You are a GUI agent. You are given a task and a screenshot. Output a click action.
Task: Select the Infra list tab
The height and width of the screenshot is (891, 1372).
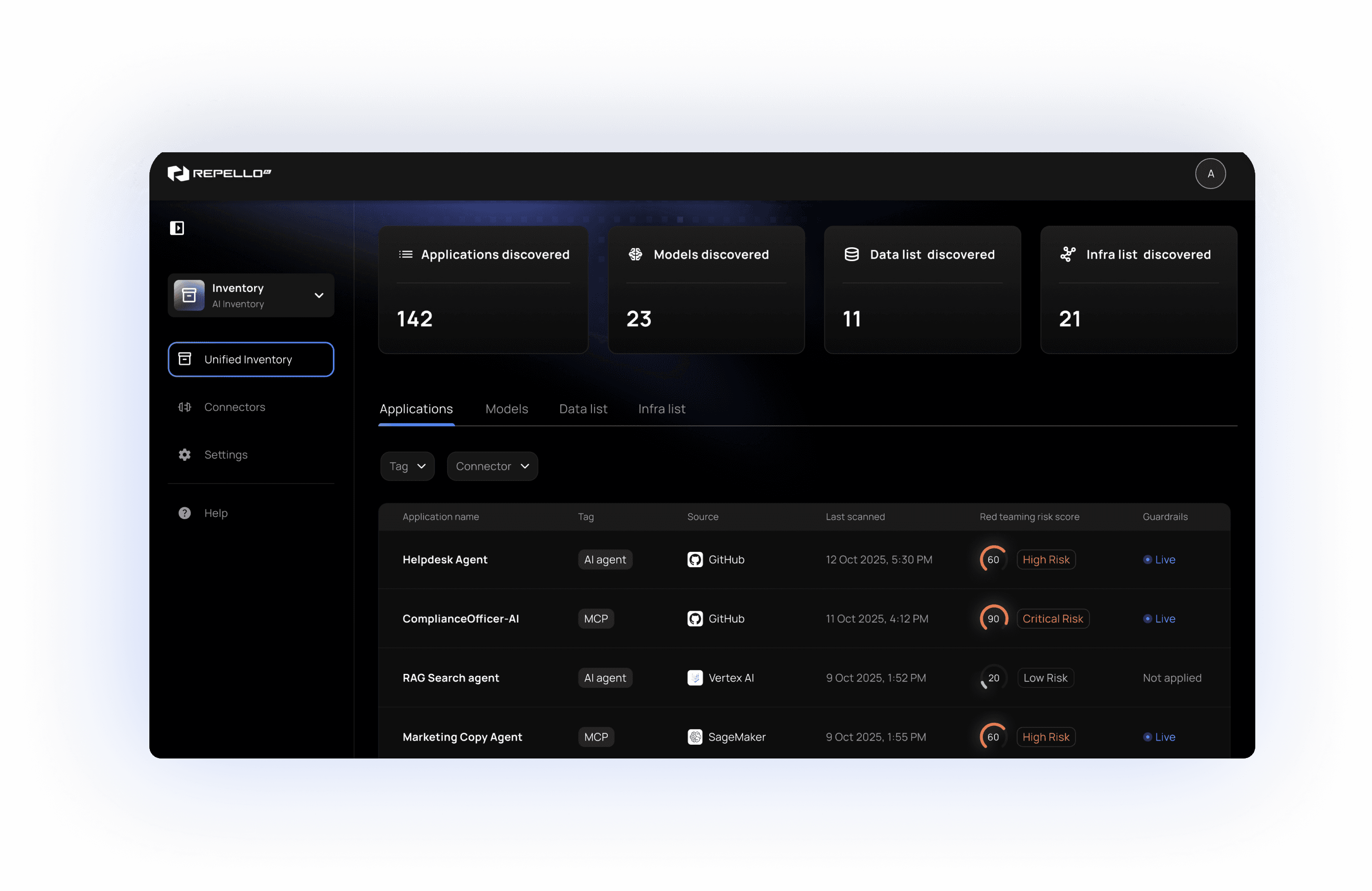click(661, 408)
